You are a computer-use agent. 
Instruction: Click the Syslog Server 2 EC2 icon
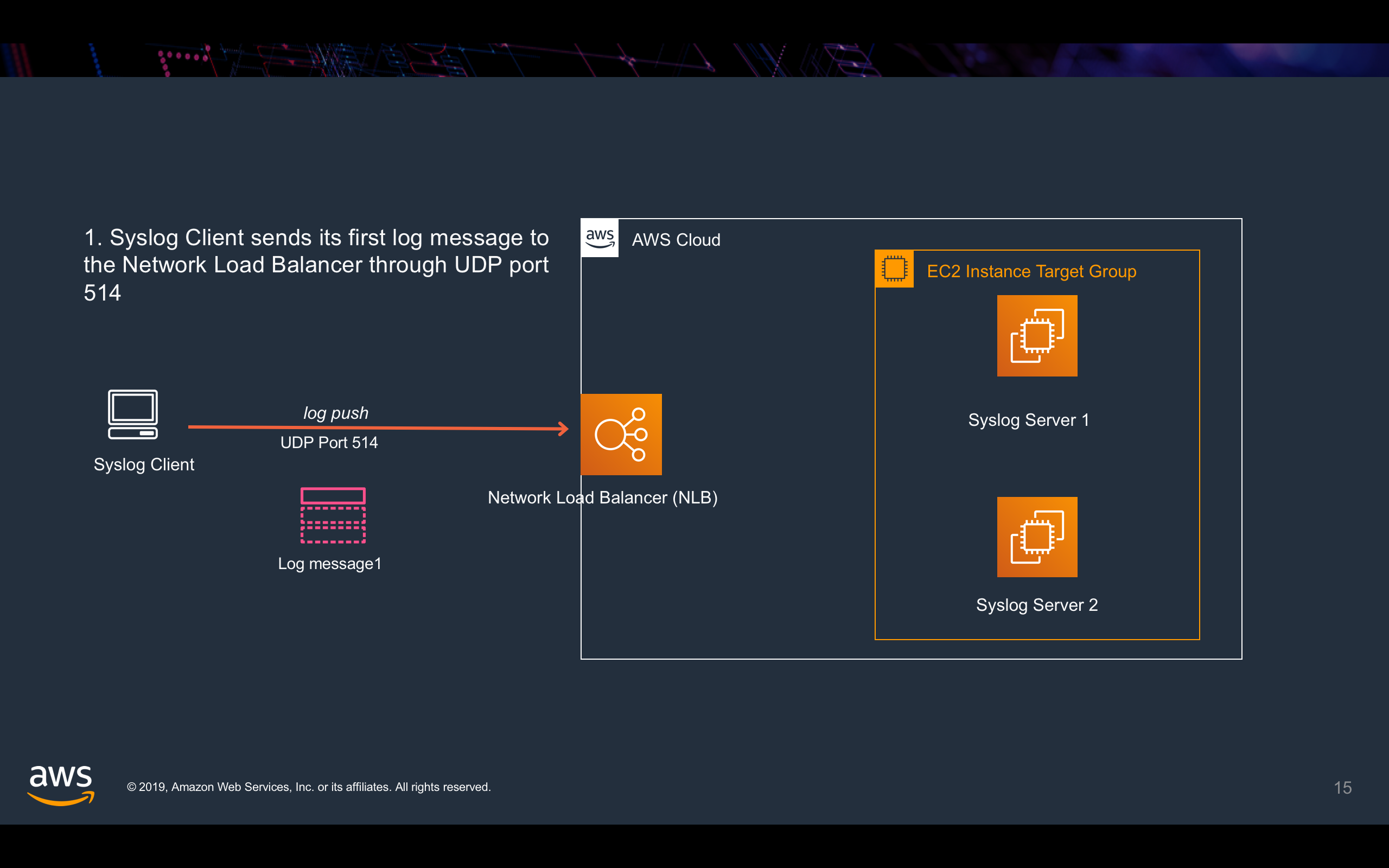tap(1036, 537)
